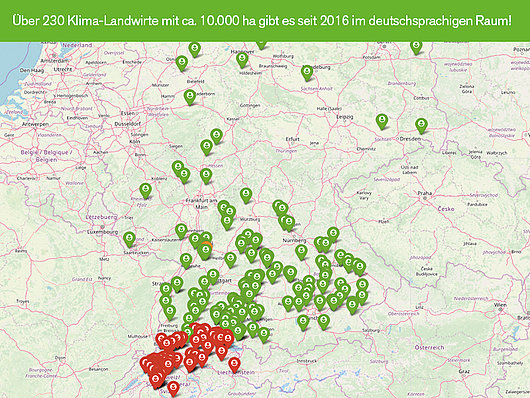This screenshot has height=398, width=530.
Task: Open the green marker northeast of Potsdam
Action: (416, 48)
